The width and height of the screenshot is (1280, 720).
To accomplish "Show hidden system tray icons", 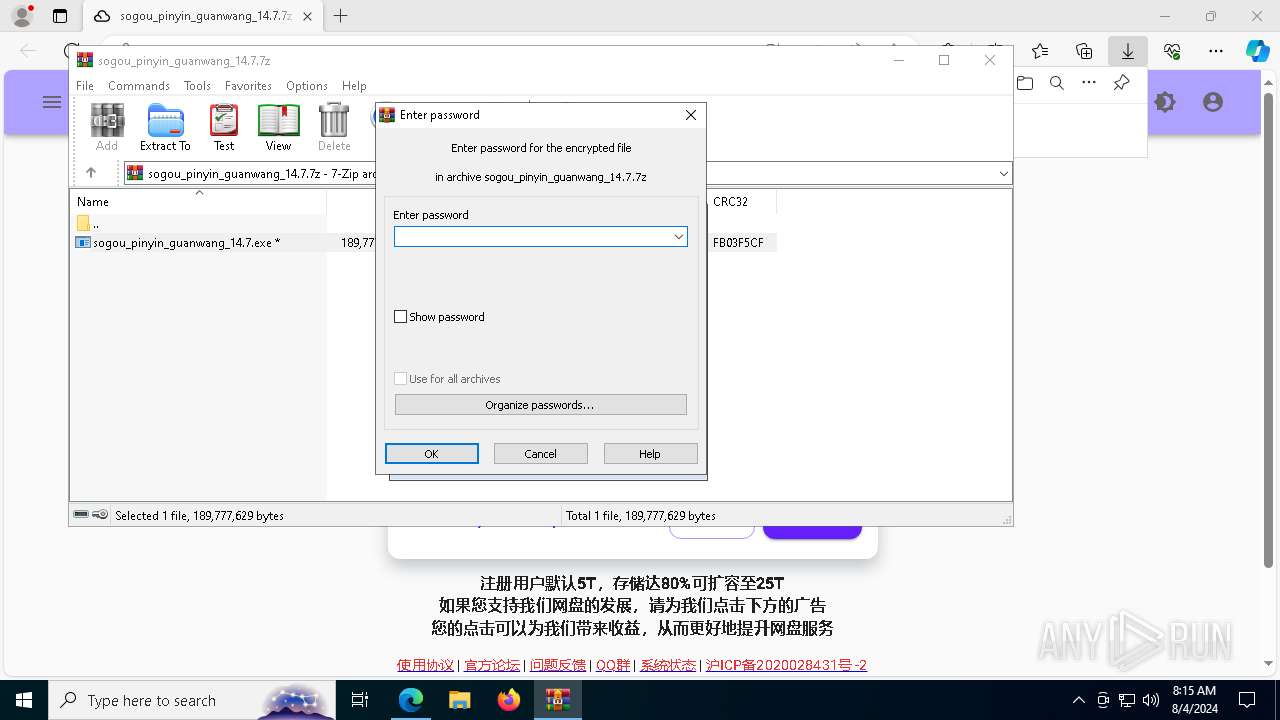I will [1078, 700].
